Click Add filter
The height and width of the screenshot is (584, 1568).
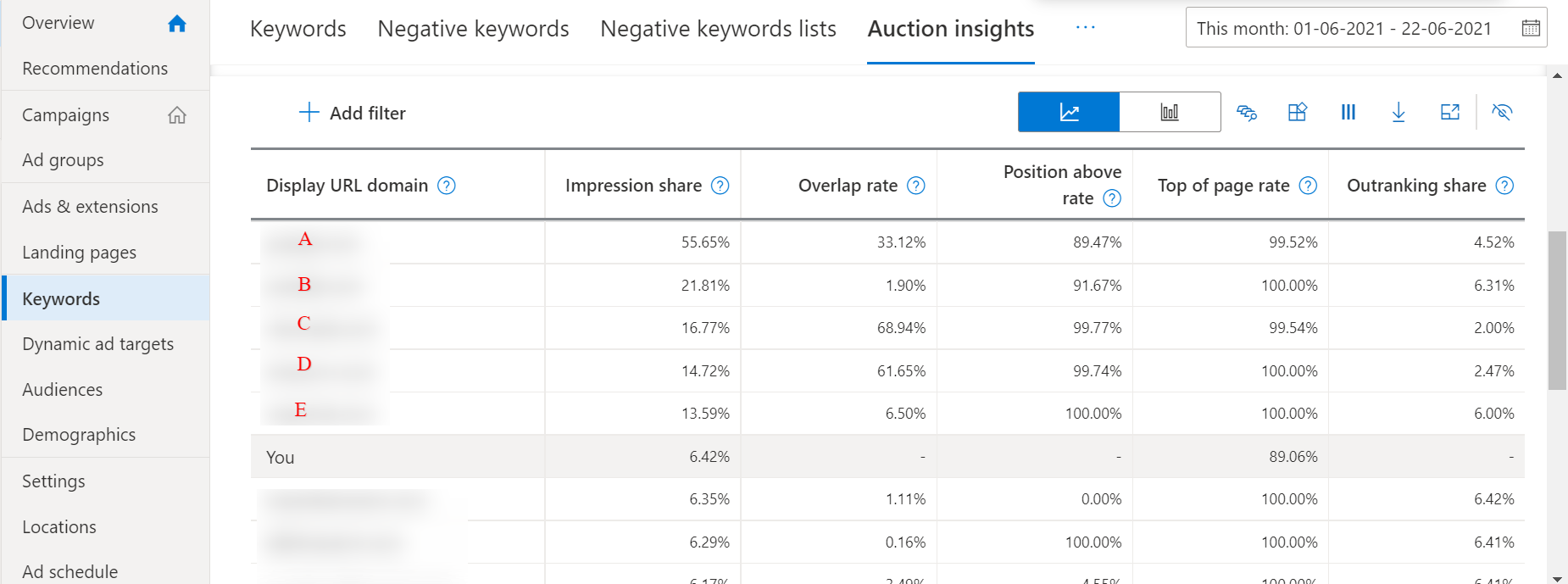click(x=352, y=113)
